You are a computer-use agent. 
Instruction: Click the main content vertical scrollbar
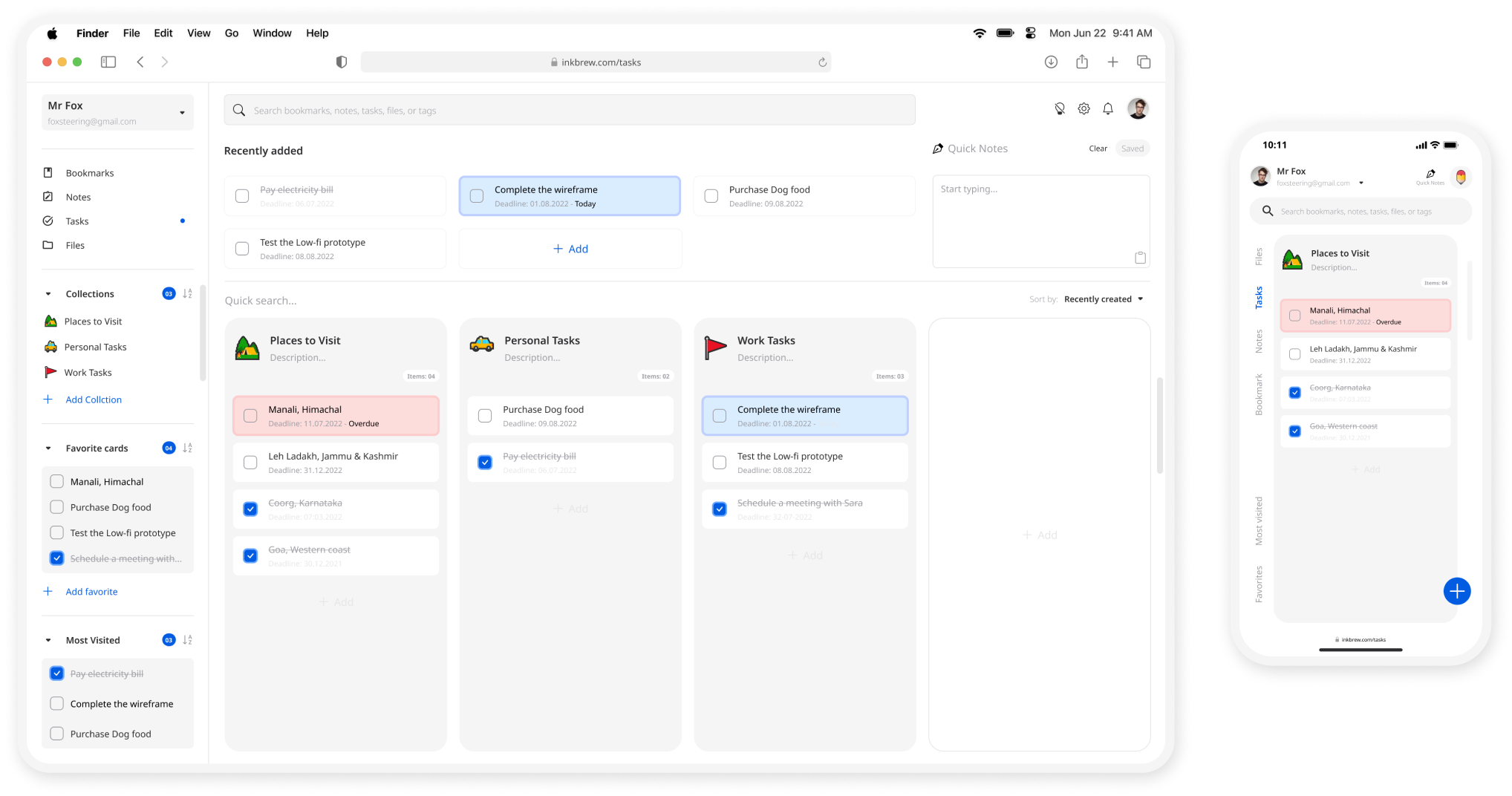(x=1159, y=425)
